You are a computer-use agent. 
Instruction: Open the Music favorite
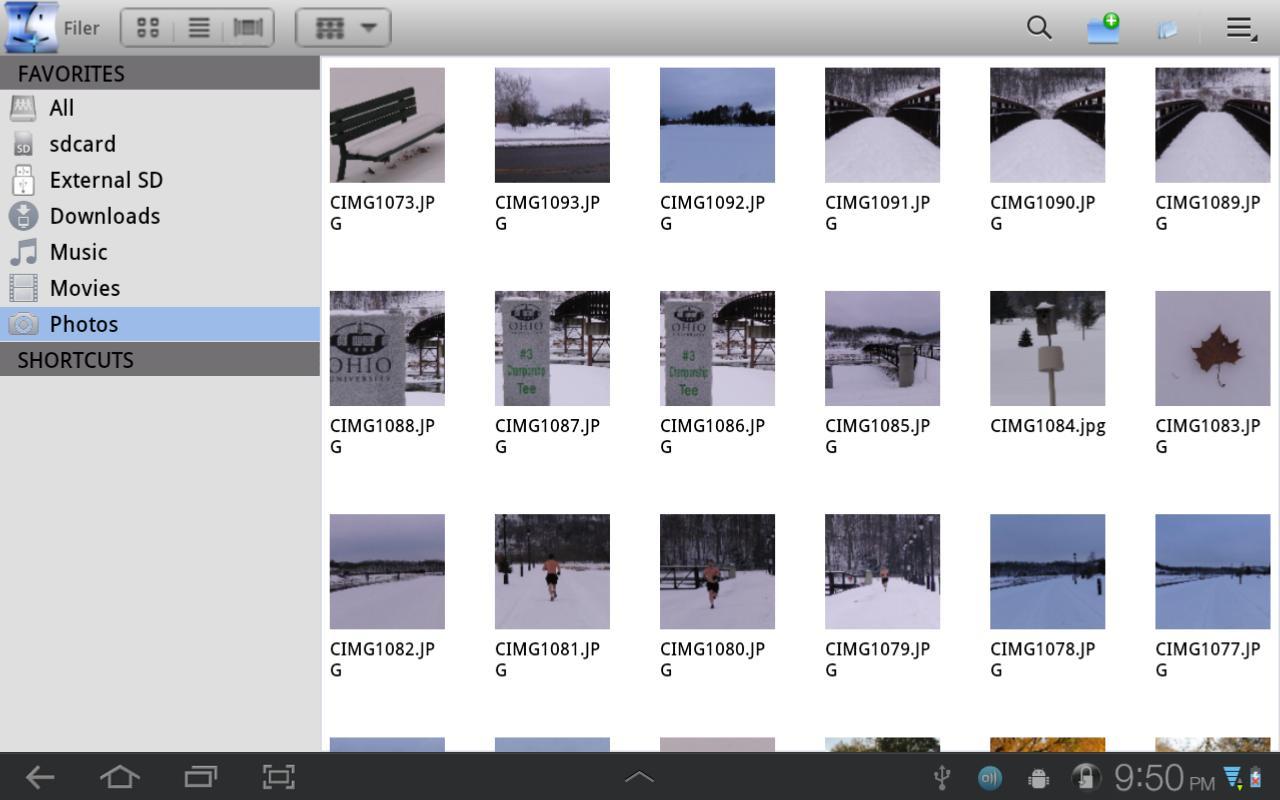[x=79, y=252]
